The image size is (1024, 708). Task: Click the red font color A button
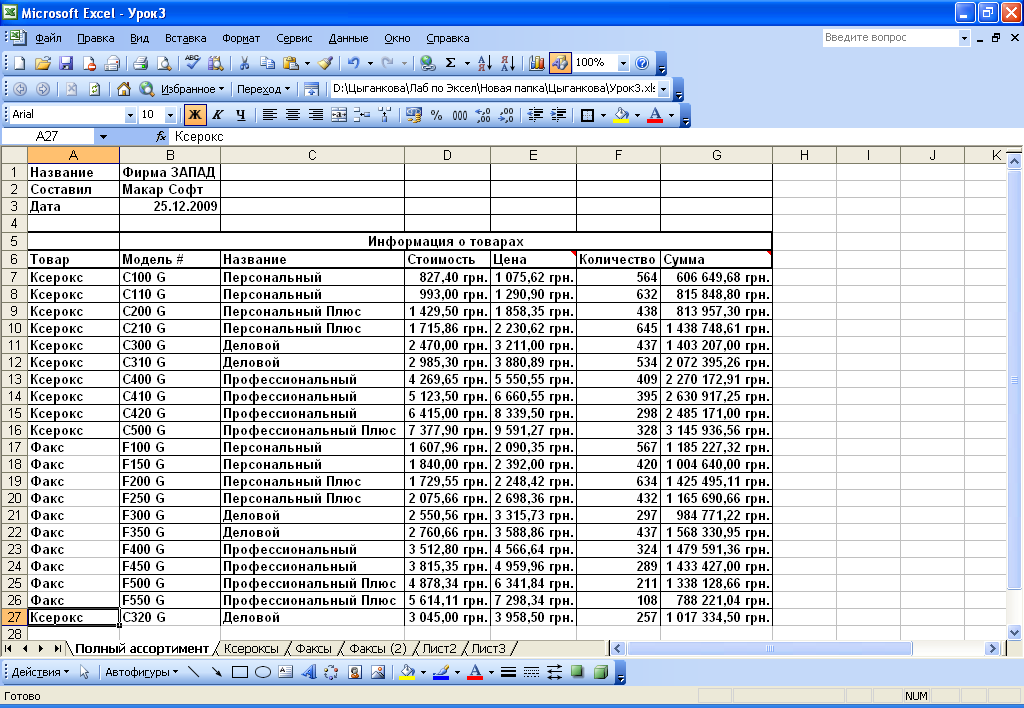(x=655, y=116)
